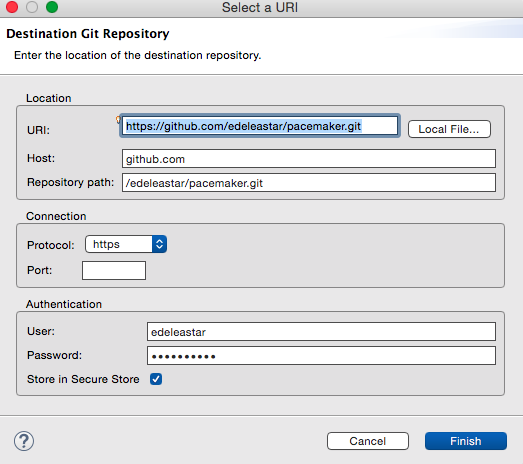Click the Local File... button
The height and width of the screenshot is (464, 523).
(449, 129)
